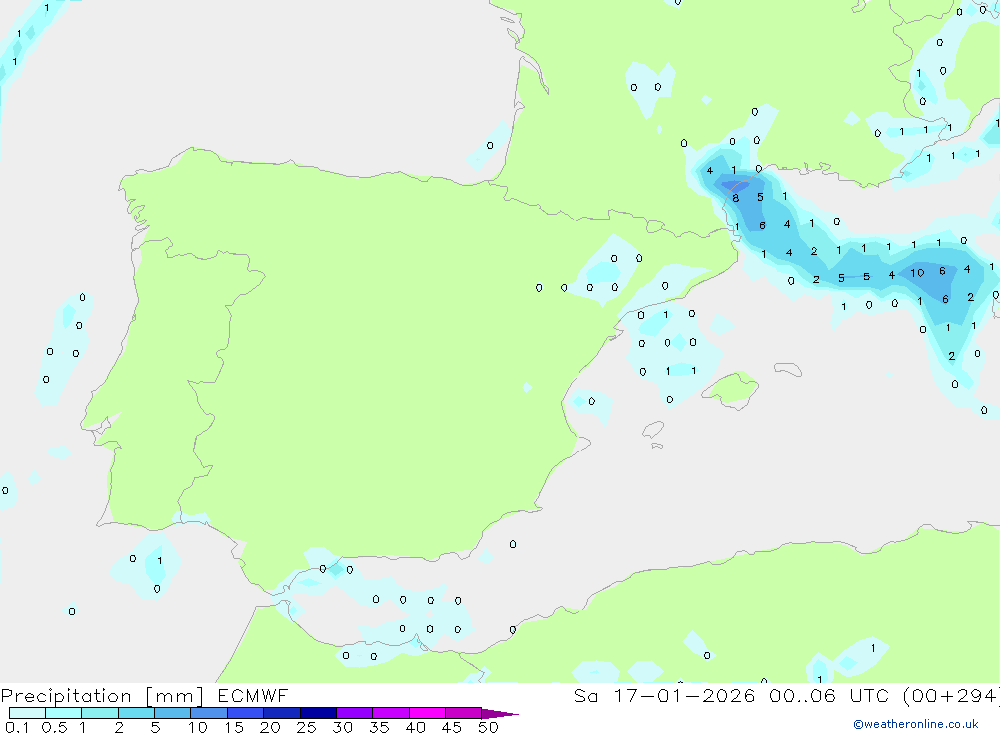Pick the 25–30 mm dark blue swatch
This screenshot has width=1000, height=733.
(x=318, y=713)
